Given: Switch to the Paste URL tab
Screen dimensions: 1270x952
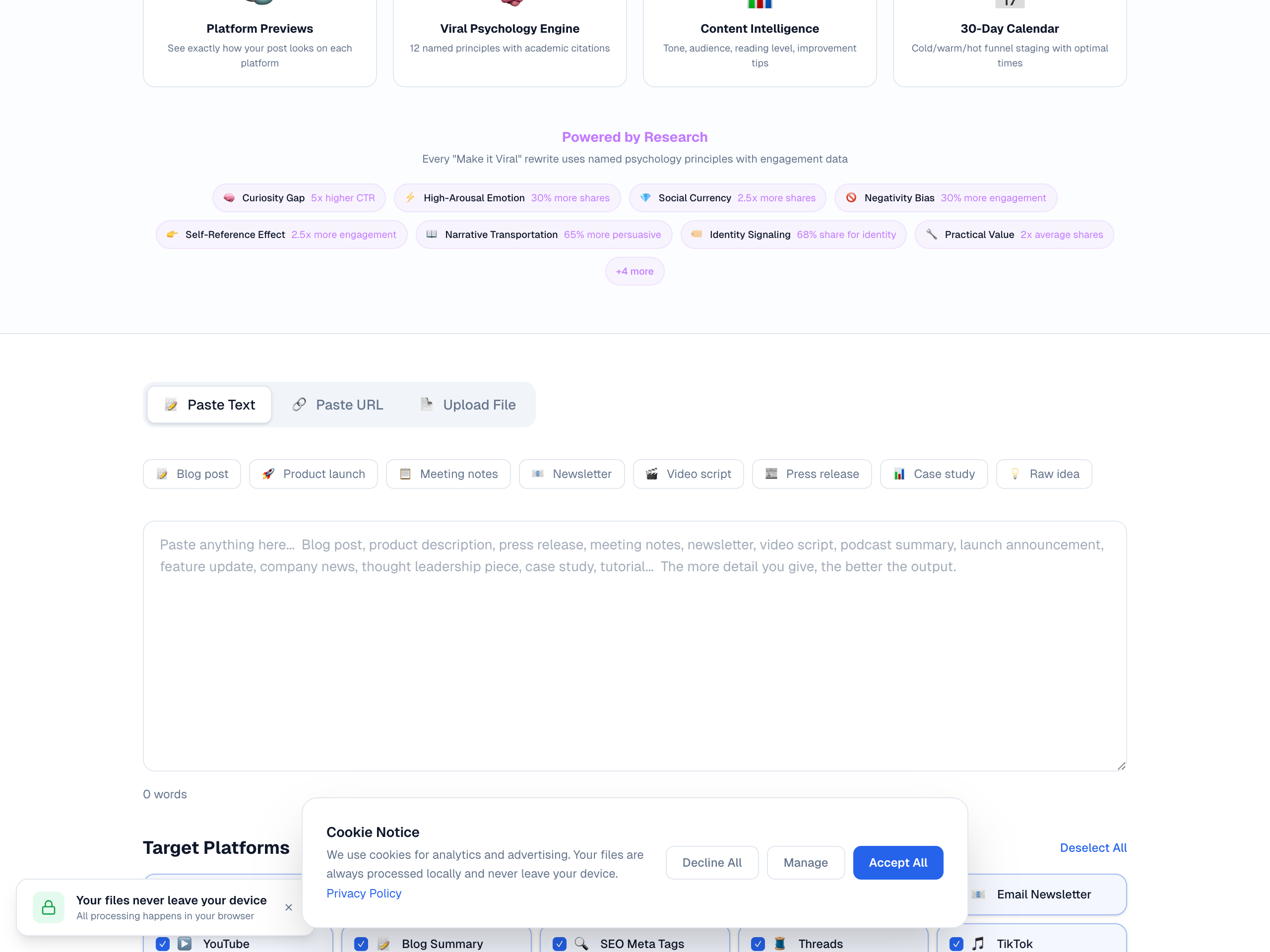Looking at the screenshot, I should 338,404.
